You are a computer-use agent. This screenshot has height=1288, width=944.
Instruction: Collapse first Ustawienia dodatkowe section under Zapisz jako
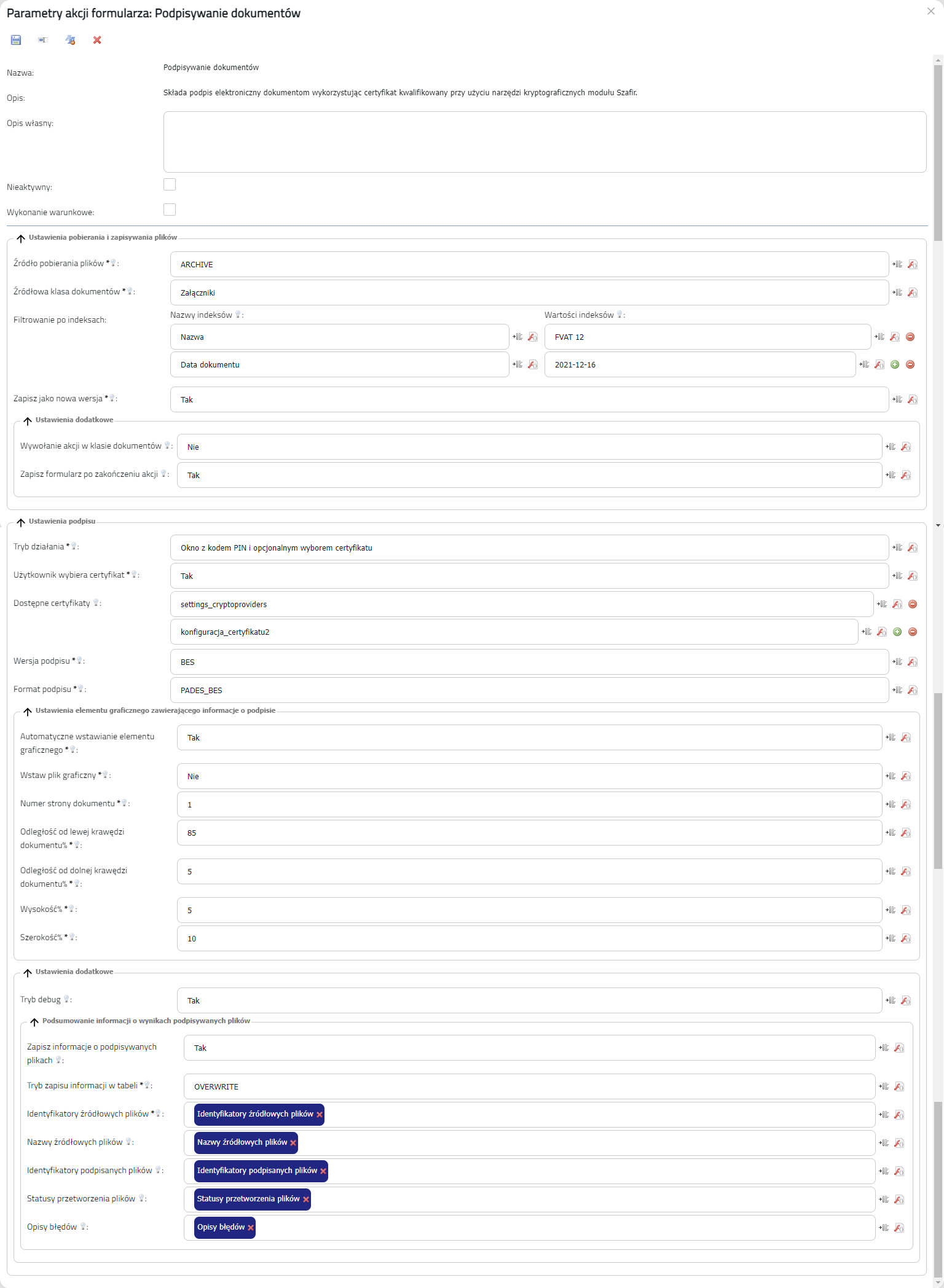(x=28, y=421)
